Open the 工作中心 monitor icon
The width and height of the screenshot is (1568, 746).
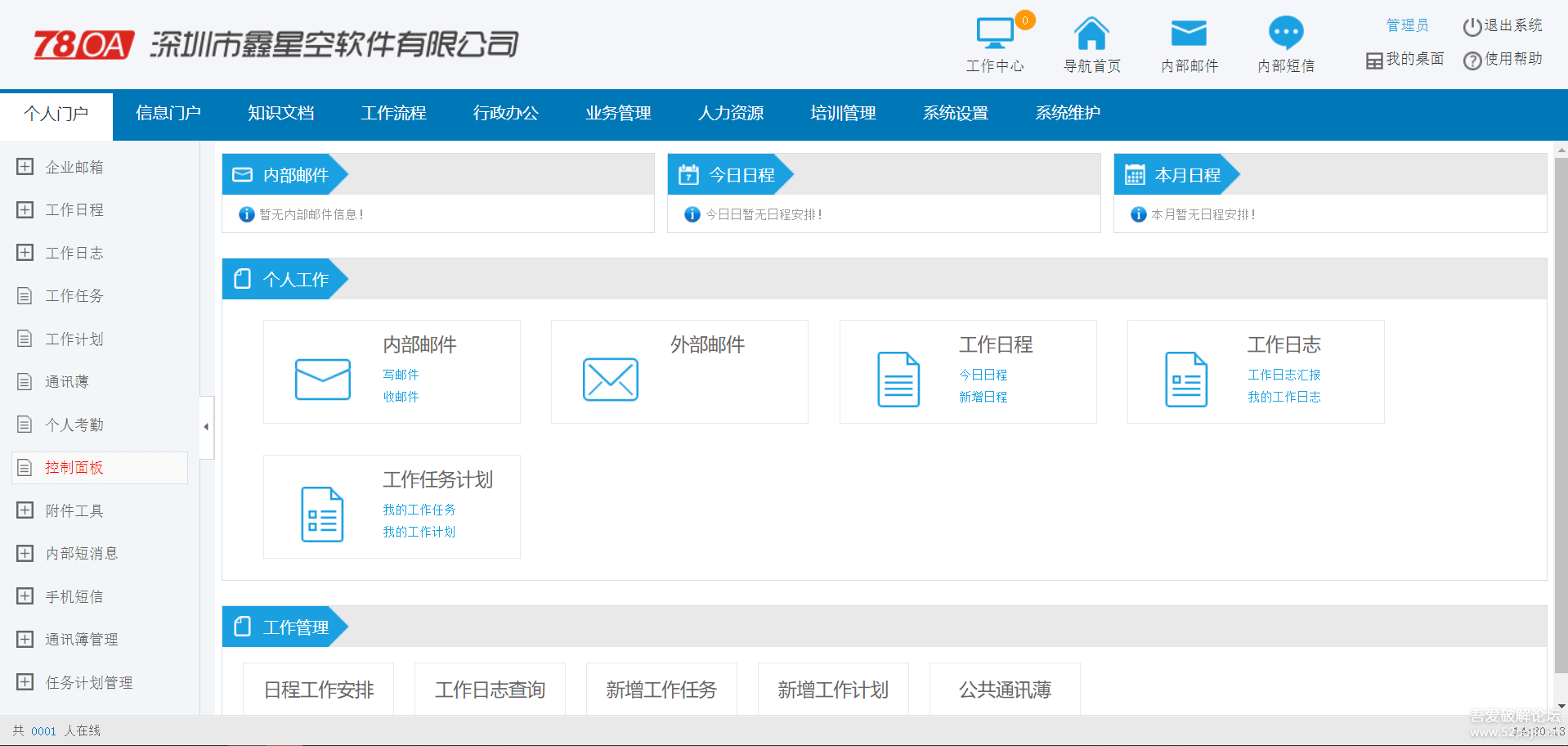[995, 34]
